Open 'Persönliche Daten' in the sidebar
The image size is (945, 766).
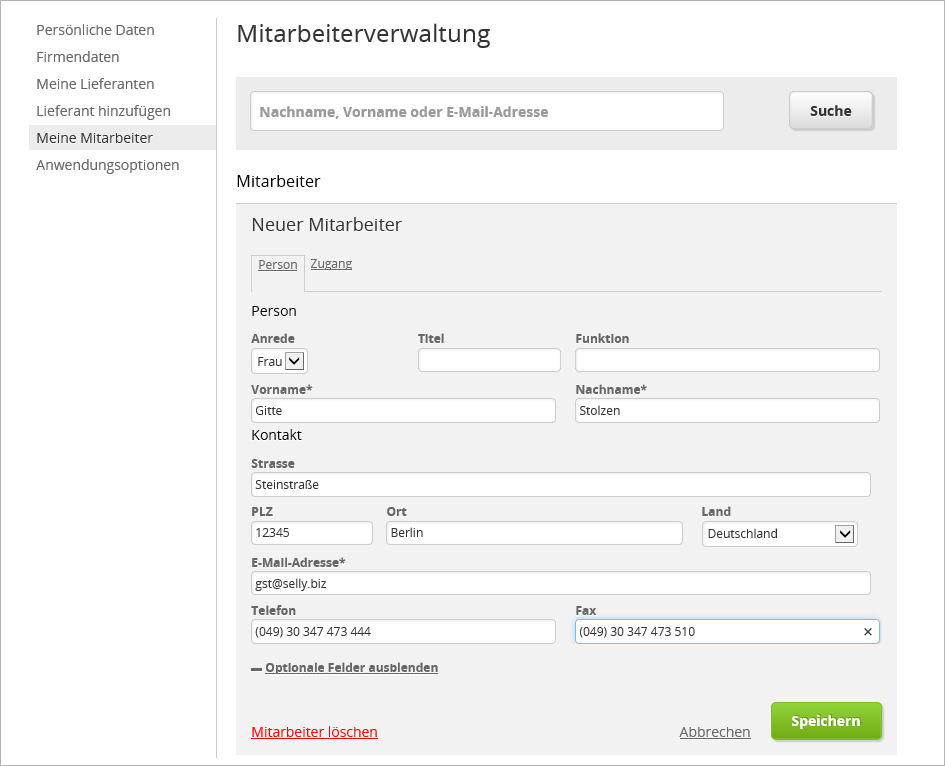(x=95, y=30)
